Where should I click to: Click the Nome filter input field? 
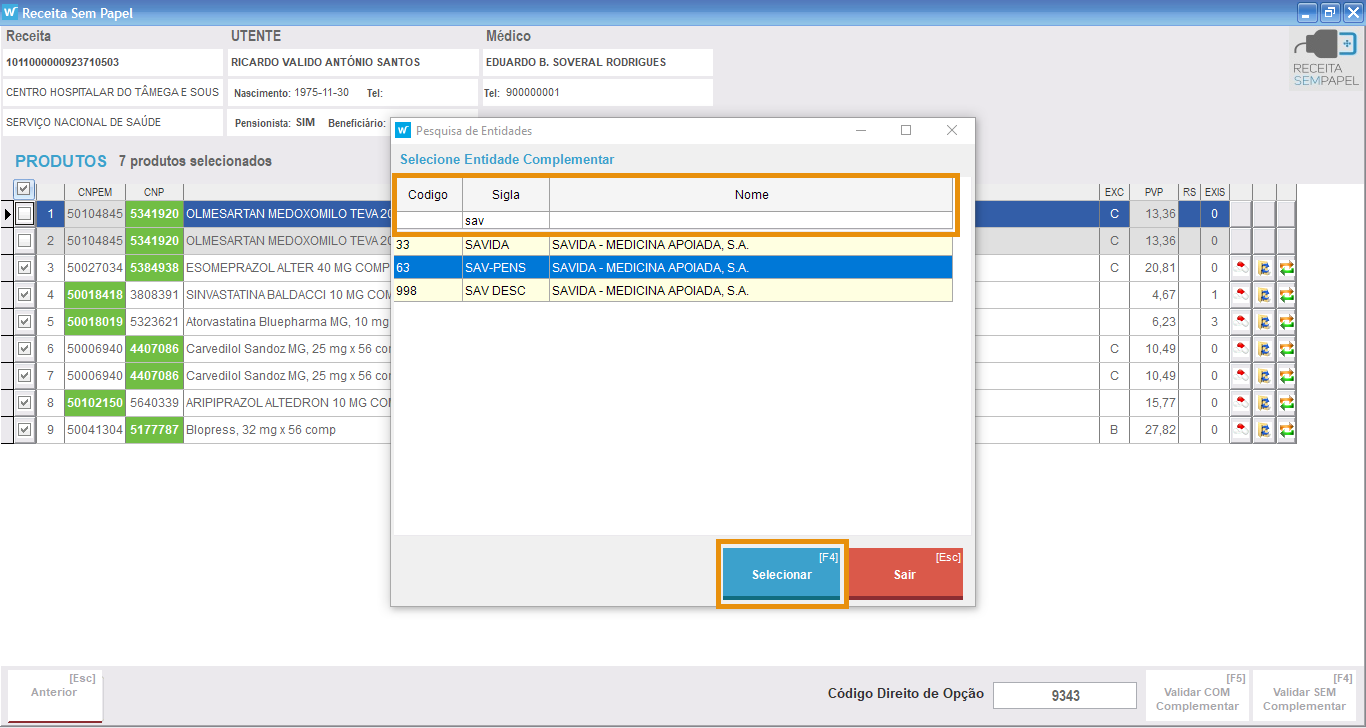point(750,220)
